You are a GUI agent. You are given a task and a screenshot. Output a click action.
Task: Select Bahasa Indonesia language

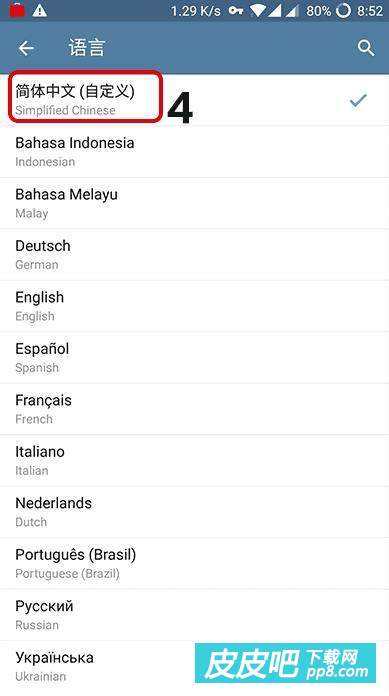194,152
